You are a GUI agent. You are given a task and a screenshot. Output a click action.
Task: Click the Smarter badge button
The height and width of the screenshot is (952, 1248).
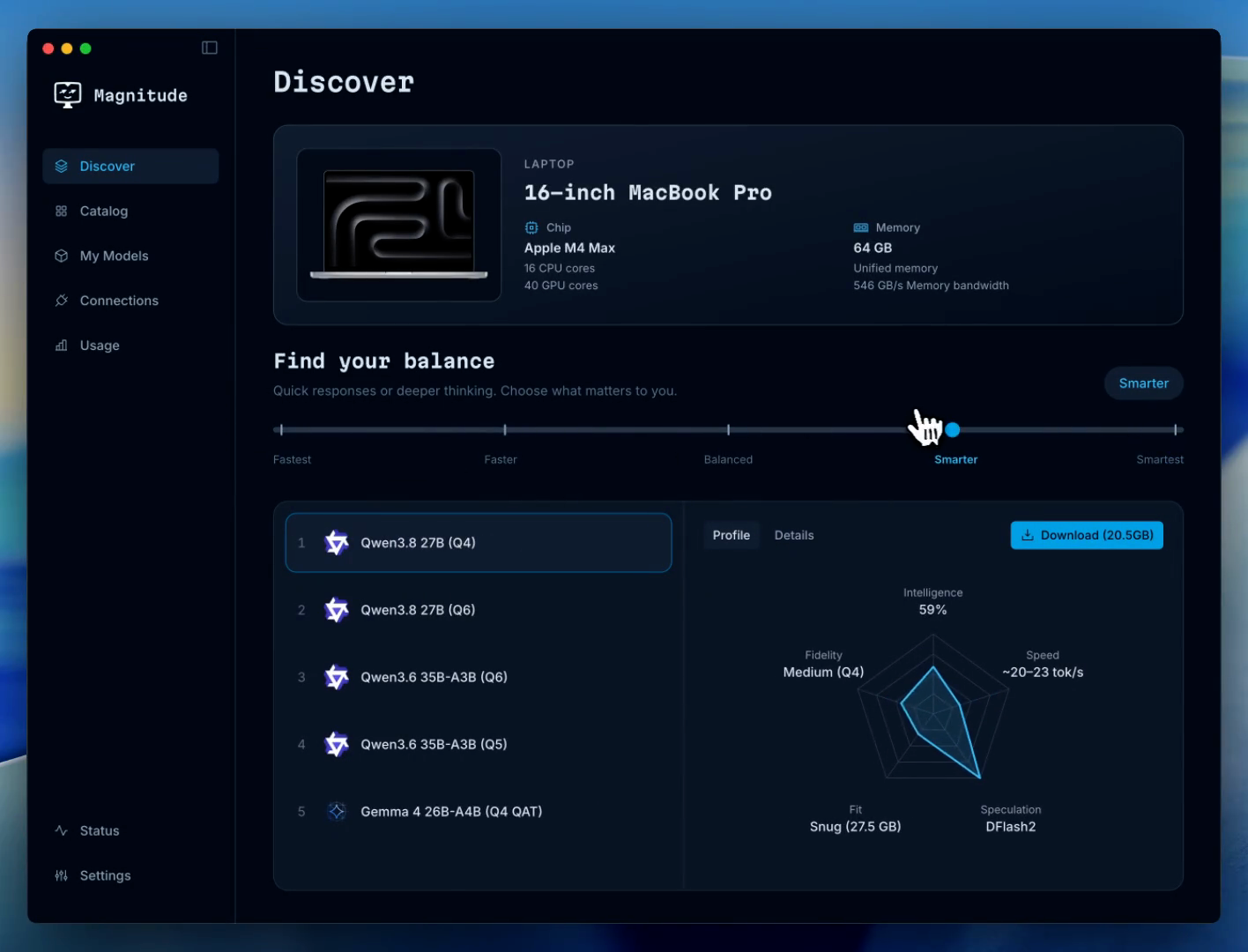click(x=1143, y=383)
